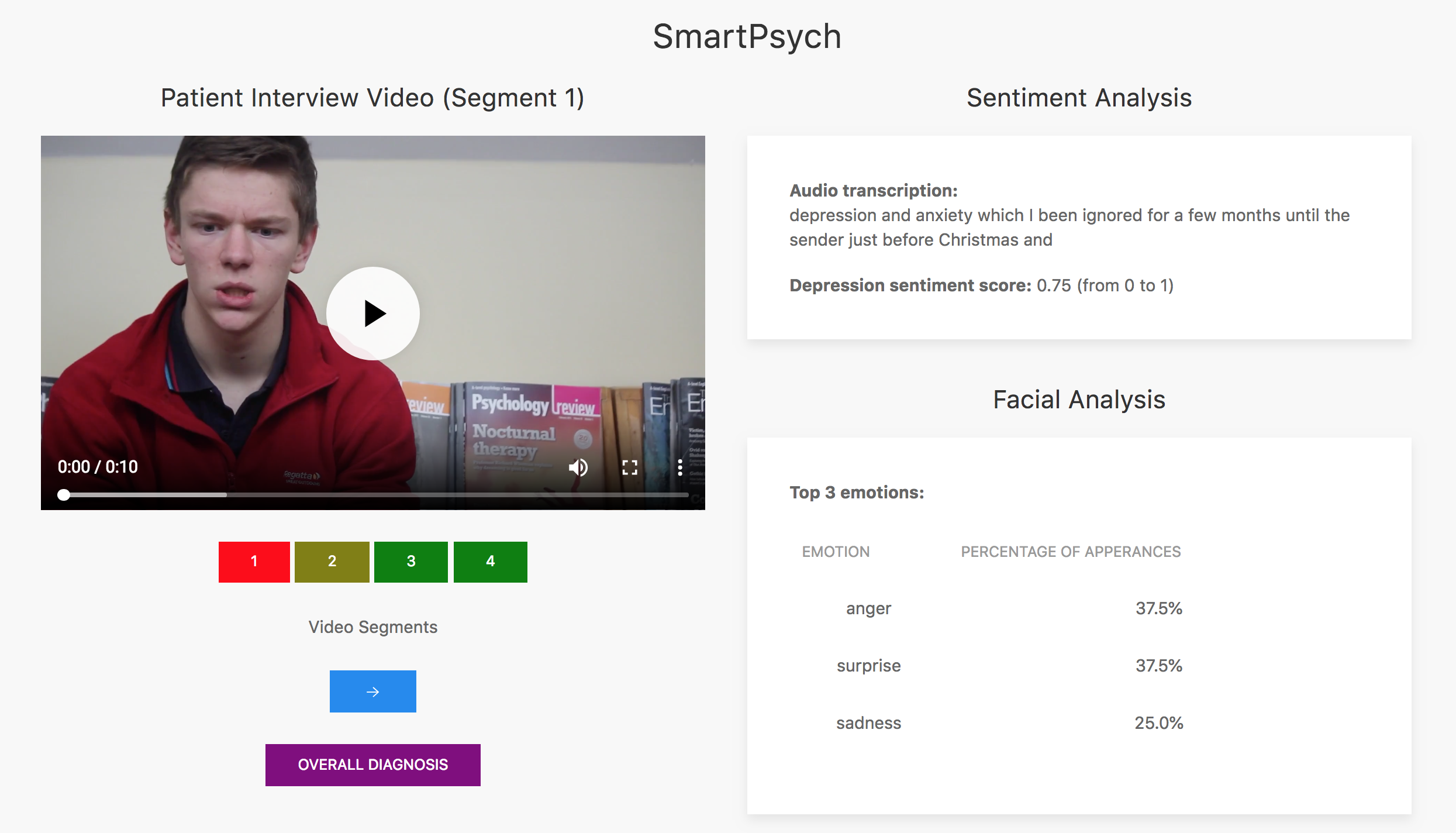
Task: Click the SmartPsych title heading
Action: (x=747, y=36)
